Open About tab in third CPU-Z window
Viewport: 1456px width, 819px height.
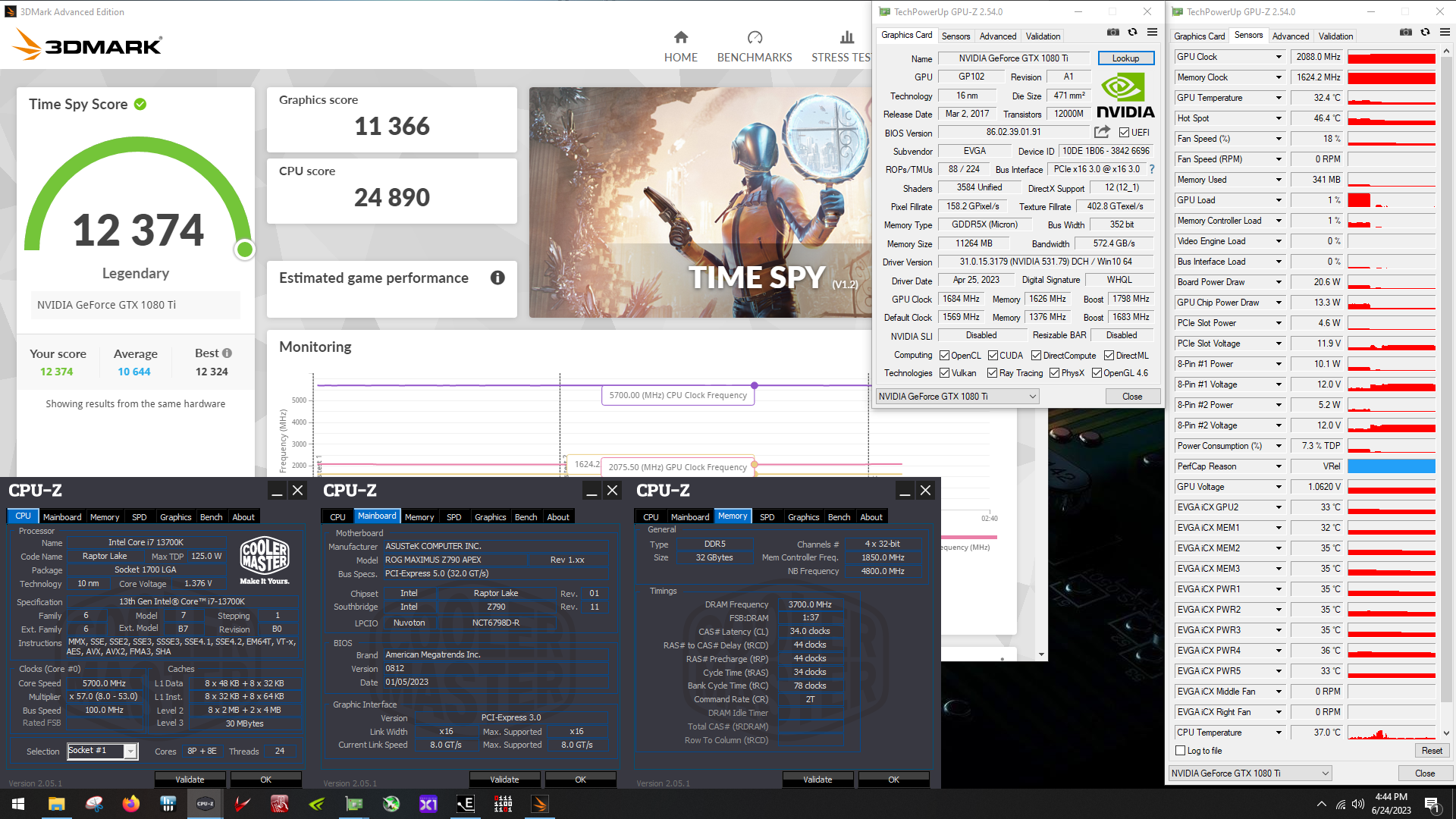[871, 516]
